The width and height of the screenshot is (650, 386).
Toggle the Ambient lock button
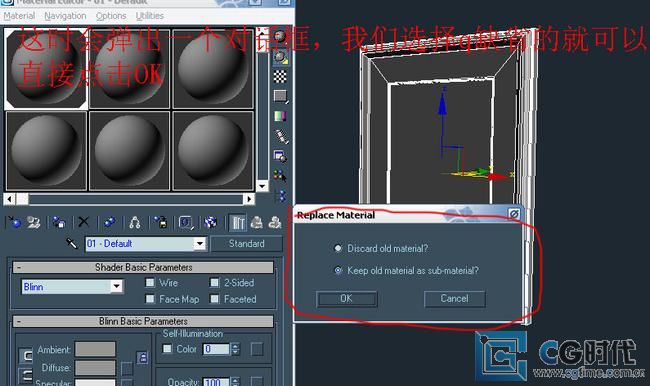coord(26,355)
